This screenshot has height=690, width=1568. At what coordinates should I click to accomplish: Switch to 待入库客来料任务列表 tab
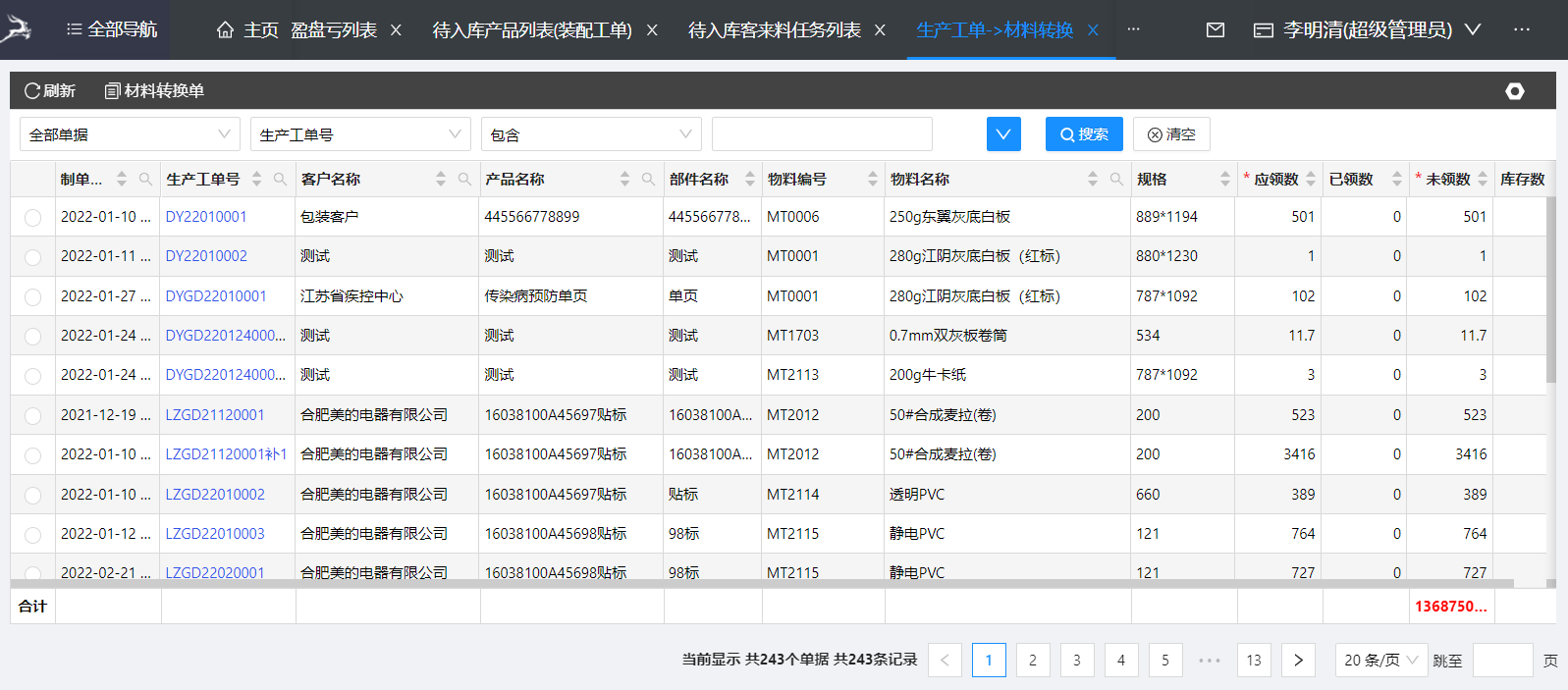pos(774,30)
